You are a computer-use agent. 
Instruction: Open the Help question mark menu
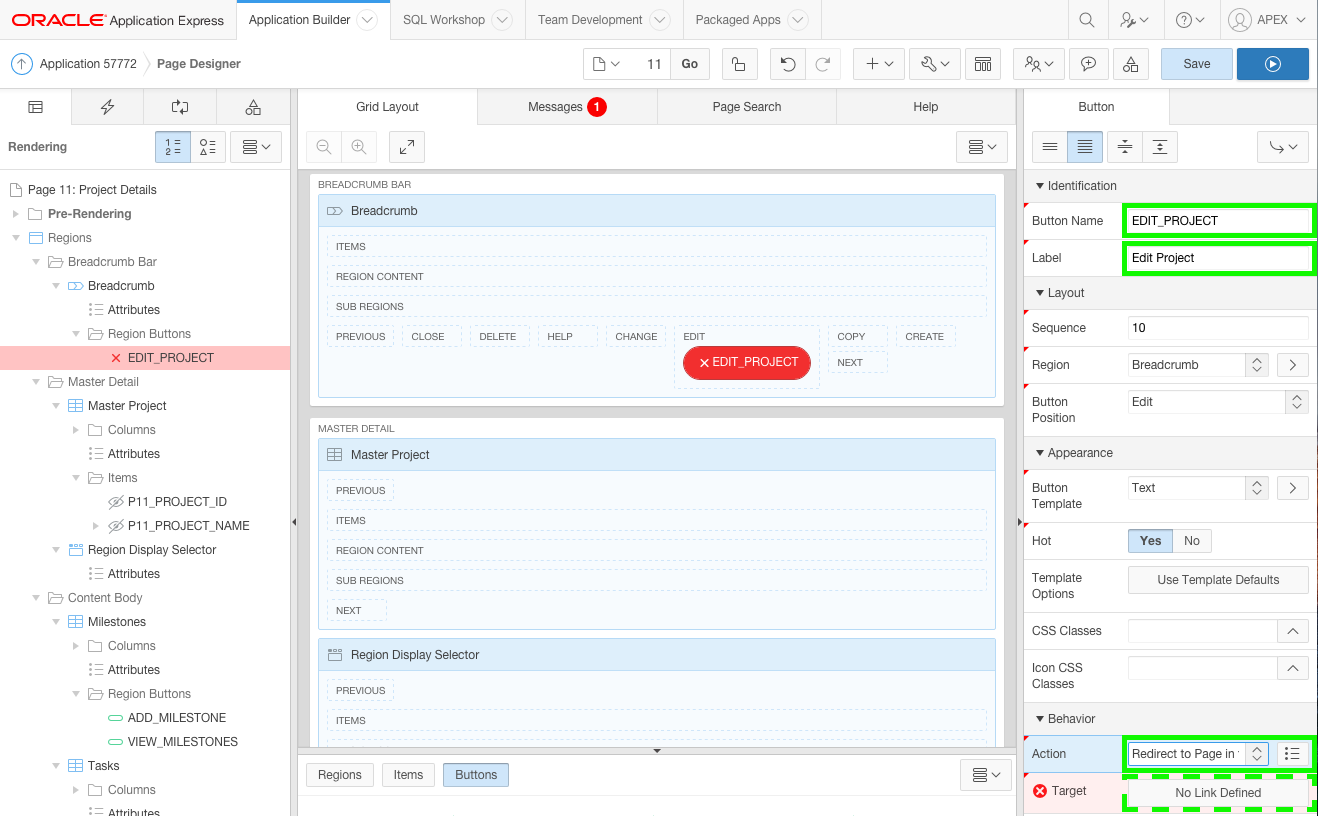click(1190, 20)
